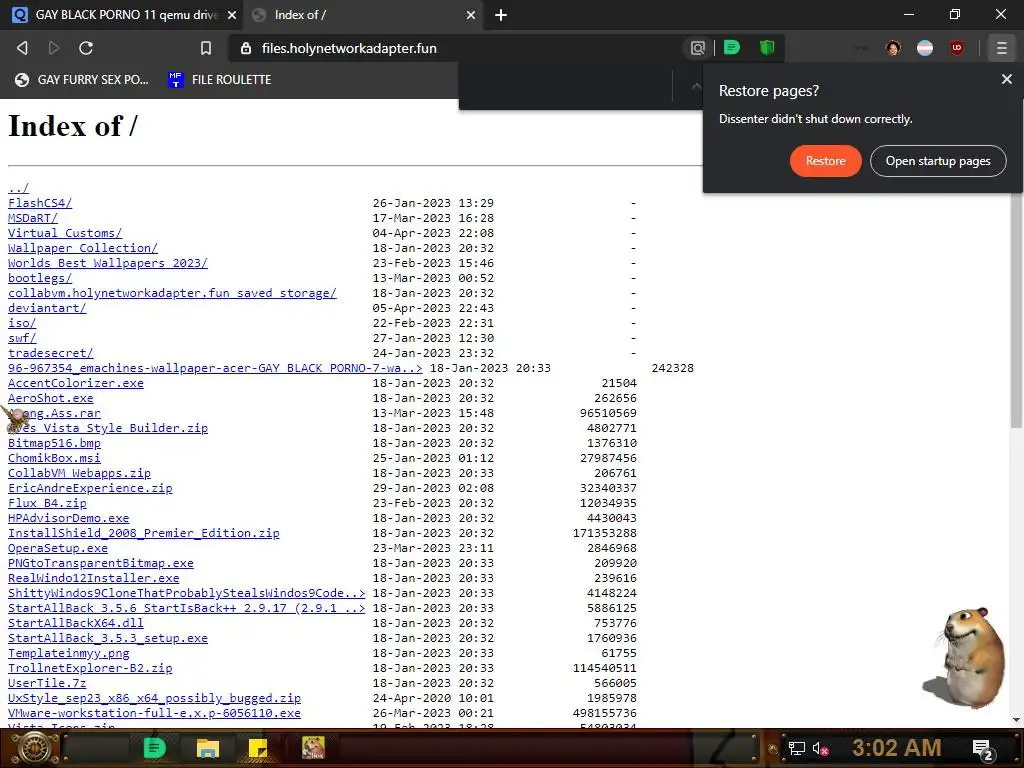Open the yellow sticky notes taskbar icon

258,748
